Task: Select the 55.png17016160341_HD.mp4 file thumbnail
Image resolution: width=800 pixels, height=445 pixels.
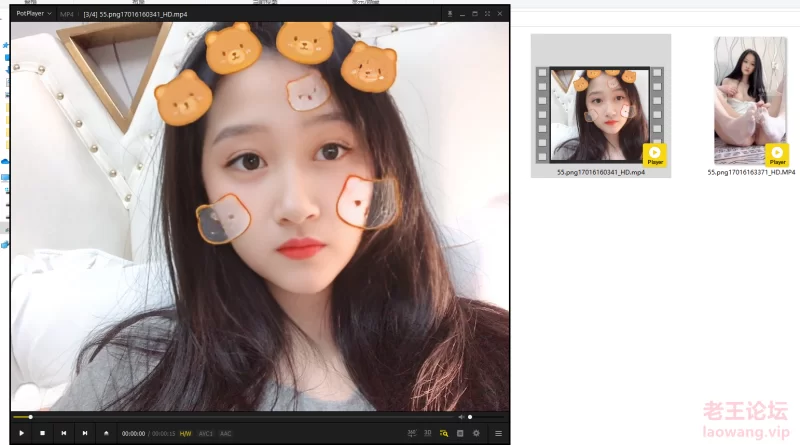Action: tap(600, 114)
